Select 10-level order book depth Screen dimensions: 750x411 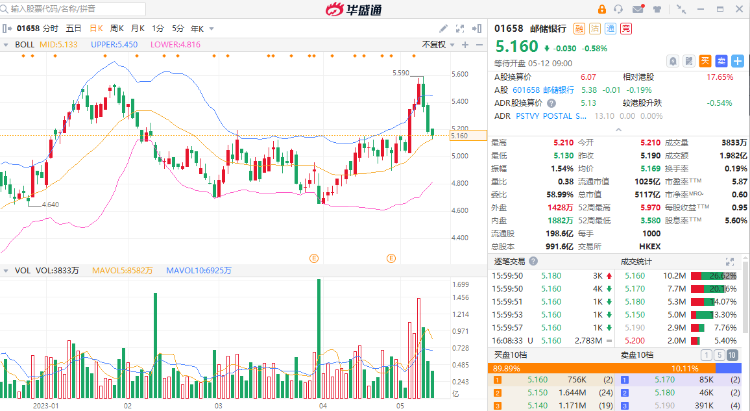[732, 355]
